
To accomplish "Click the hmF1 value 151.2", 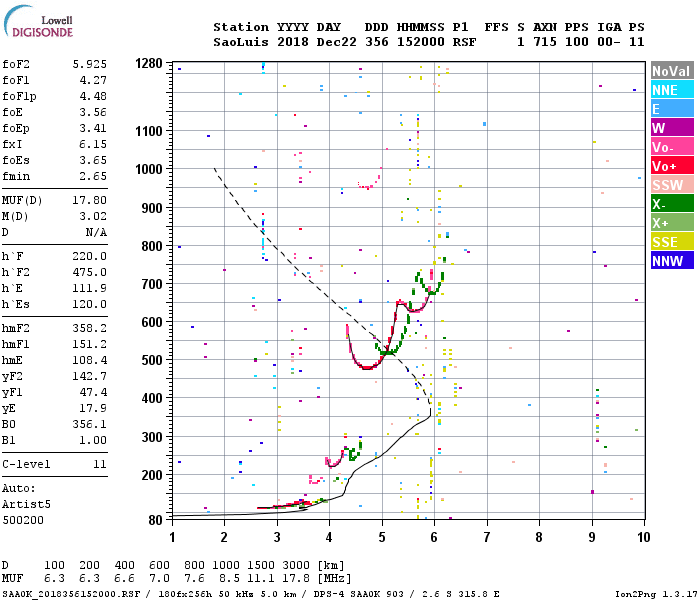I will click(90, 345).
